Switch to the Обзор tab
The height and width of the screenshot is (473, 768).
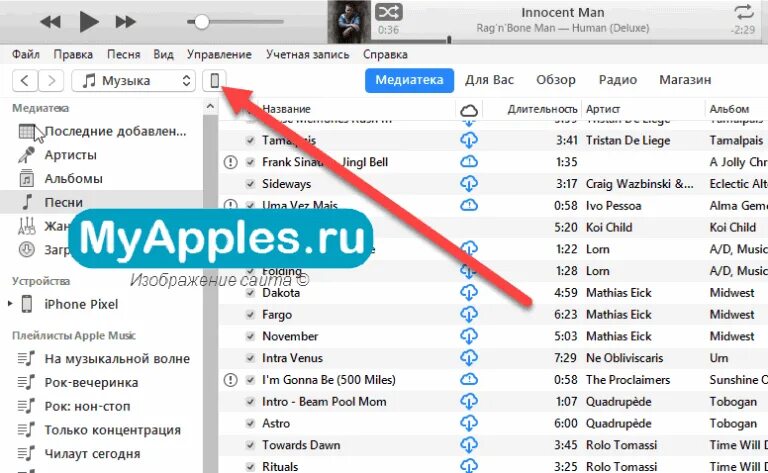[x=555, y=80]
